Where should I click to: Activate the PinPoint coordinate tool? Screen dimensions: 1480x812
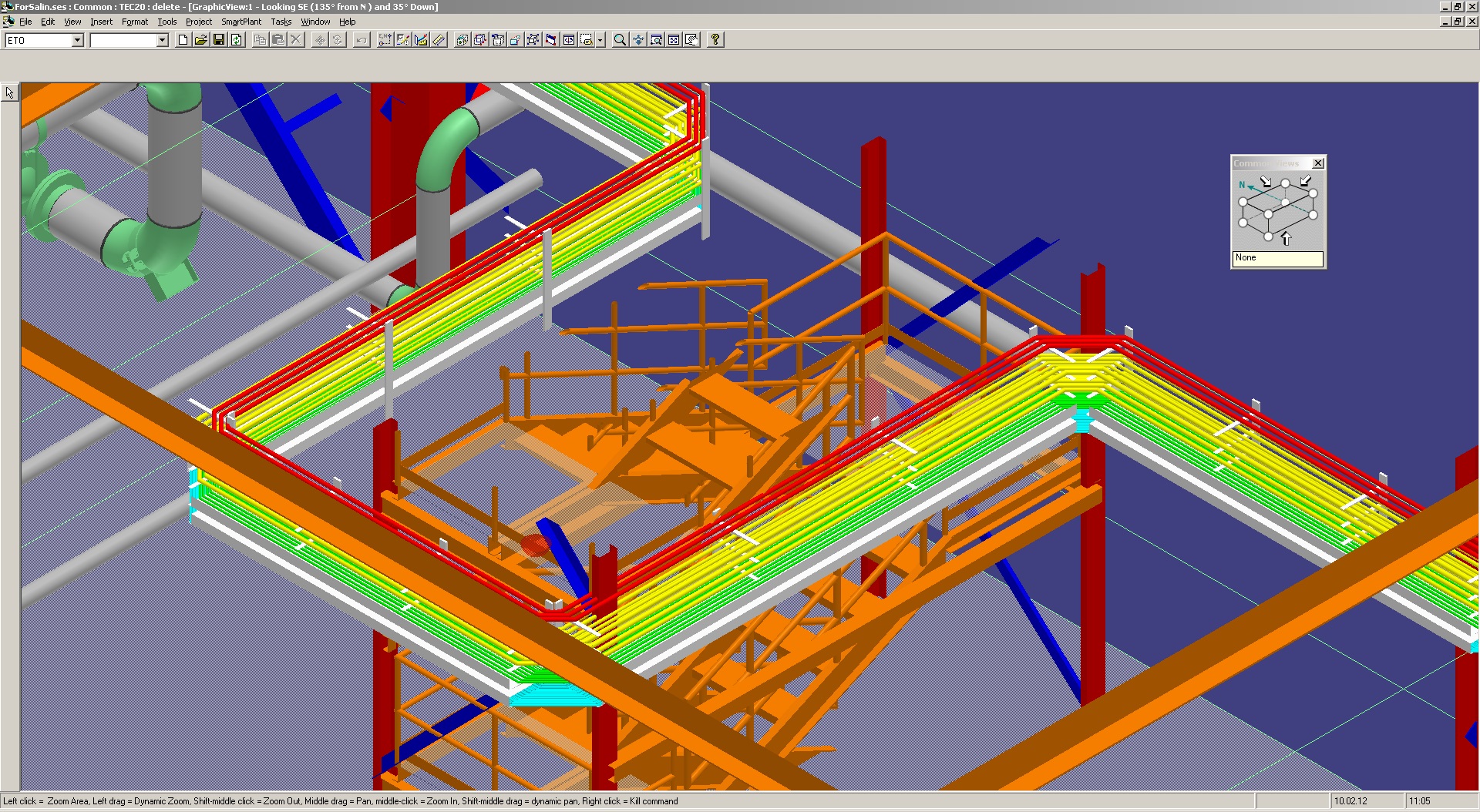(385, 40)
